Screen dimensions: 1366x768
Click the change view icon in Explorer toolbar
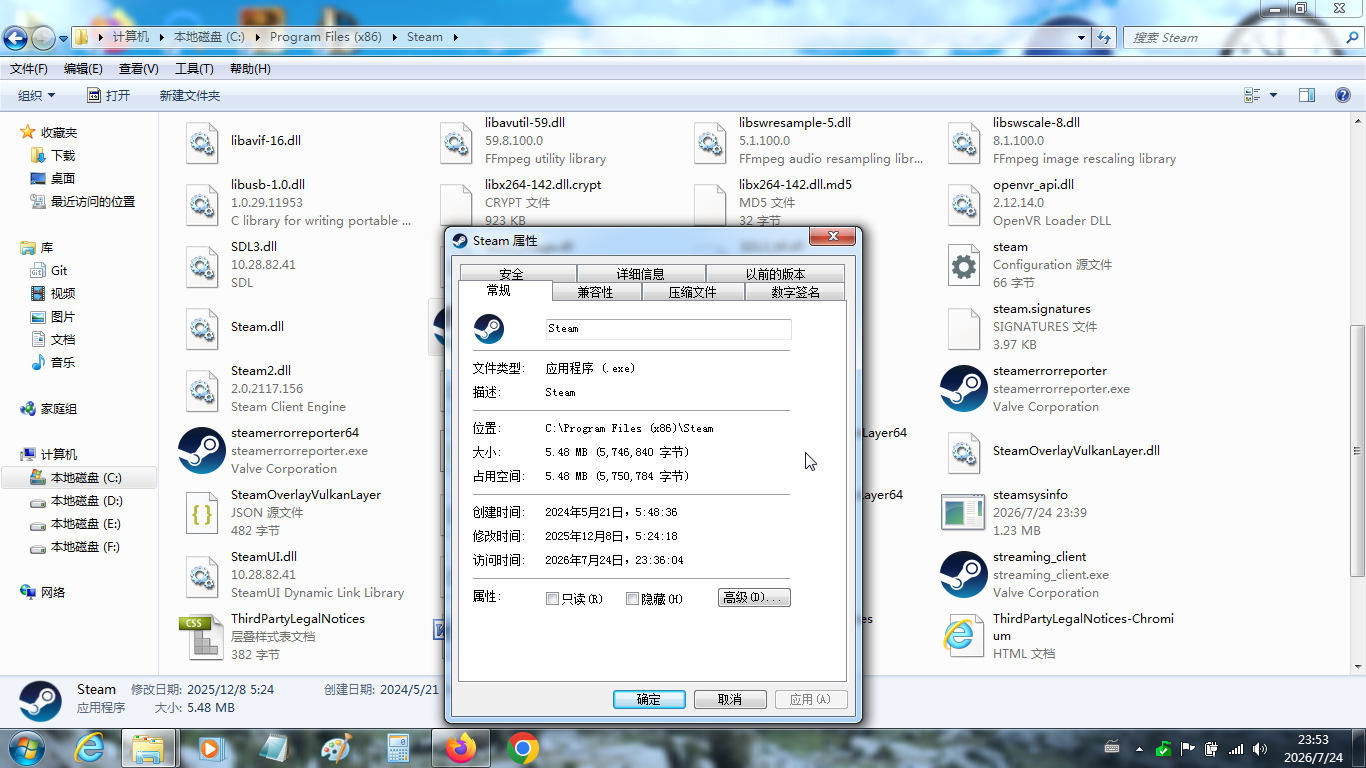(1252, 95)
